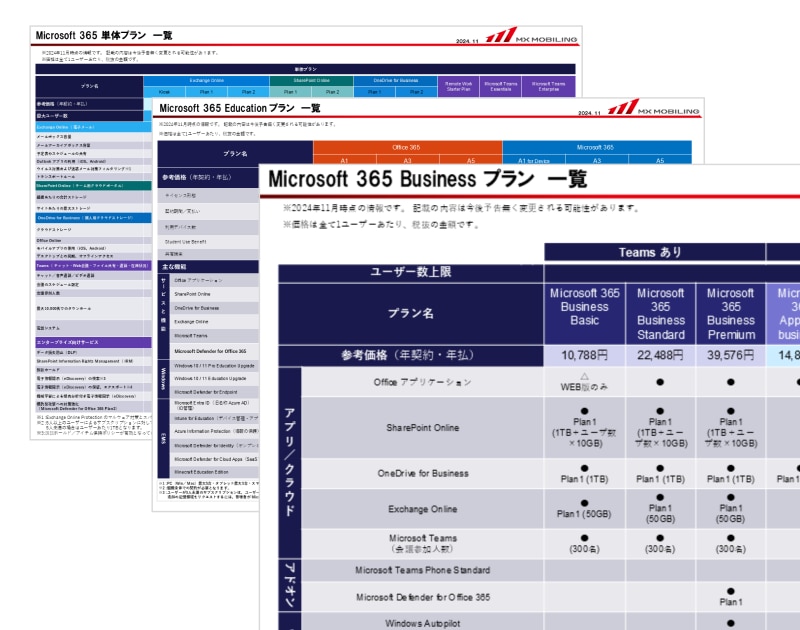Click the "プラン名" header in the 単体プラン sheet

89,86
